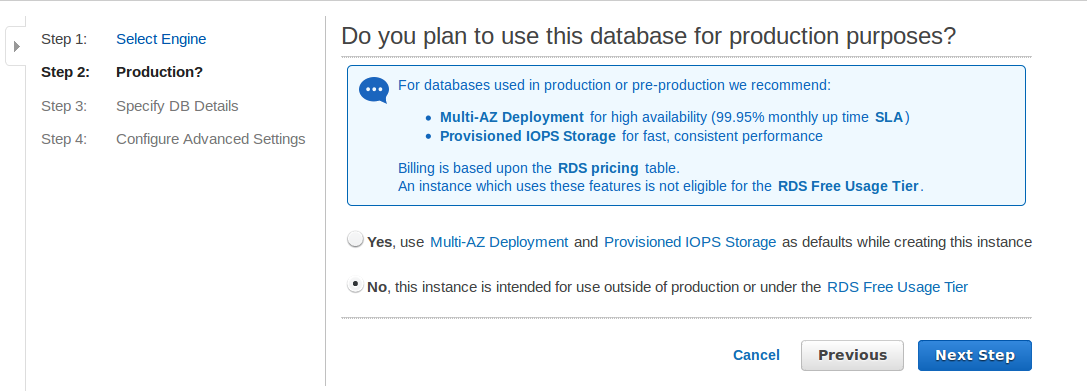This screenshot has height=391, width=1087.
Task: Click RDS Free Usage Tier link beside No option
Action: (898, 286)
